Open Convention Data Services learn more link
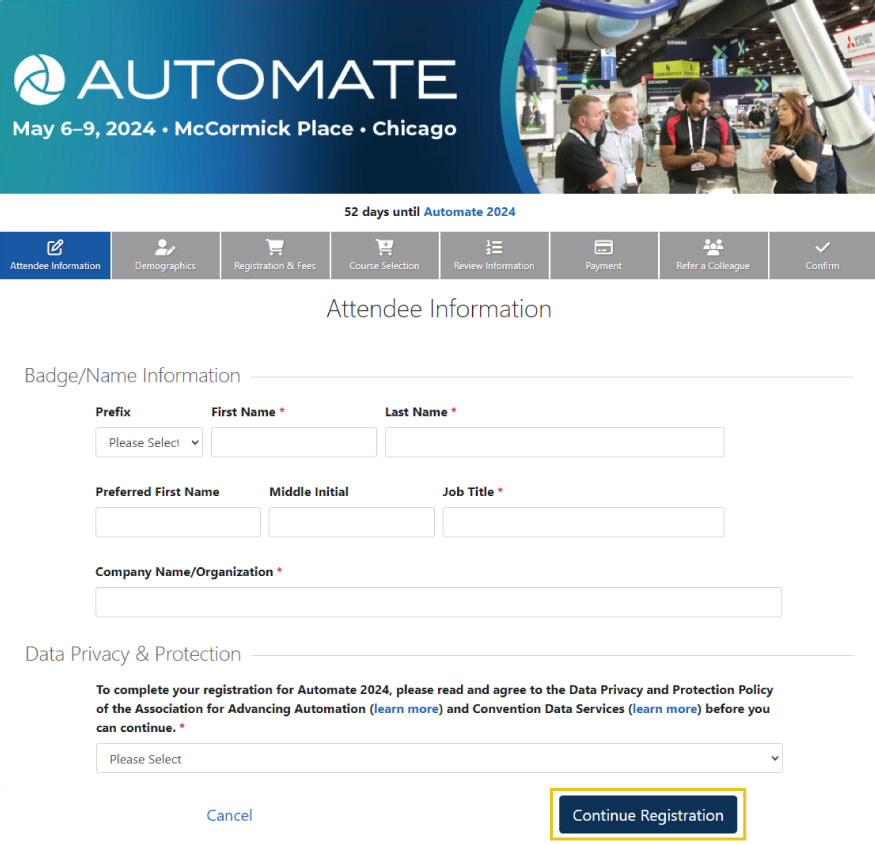 pyautogui.click(x=665, y=709)
